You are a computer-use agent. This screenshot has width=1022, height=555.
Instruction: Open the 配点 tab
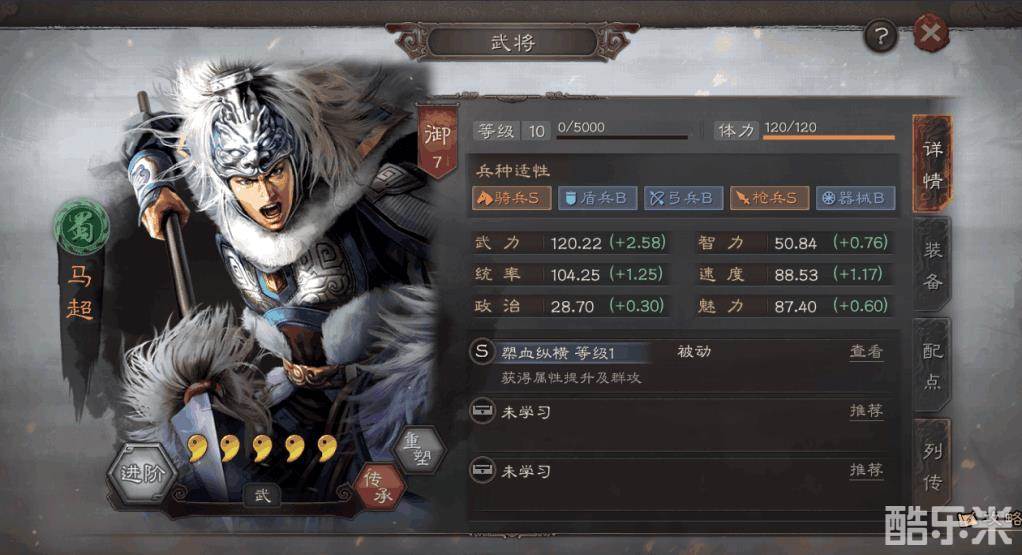click(932, 365)
